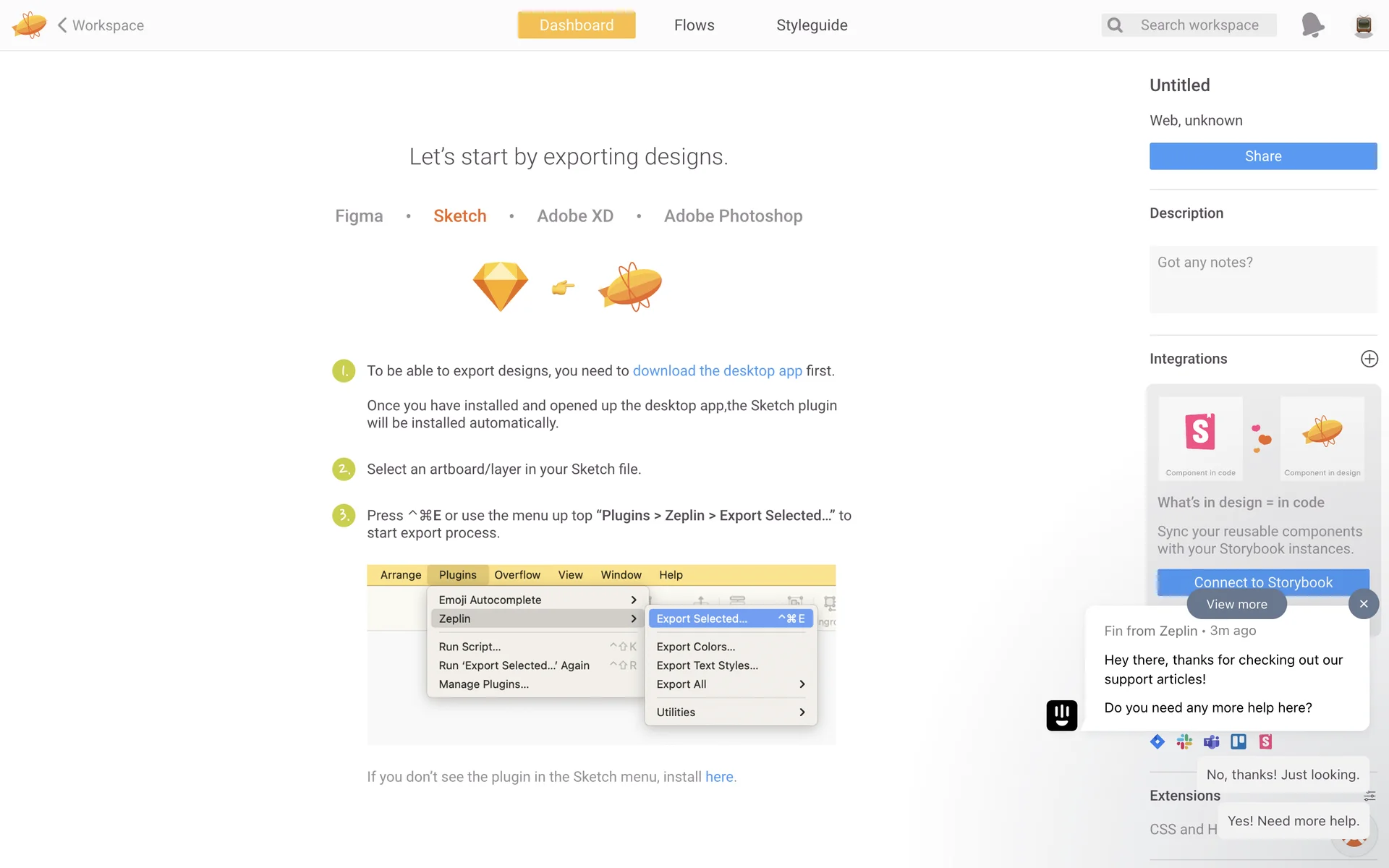Reply 'No, thanks! Just looking.'

pos(1282,775)
